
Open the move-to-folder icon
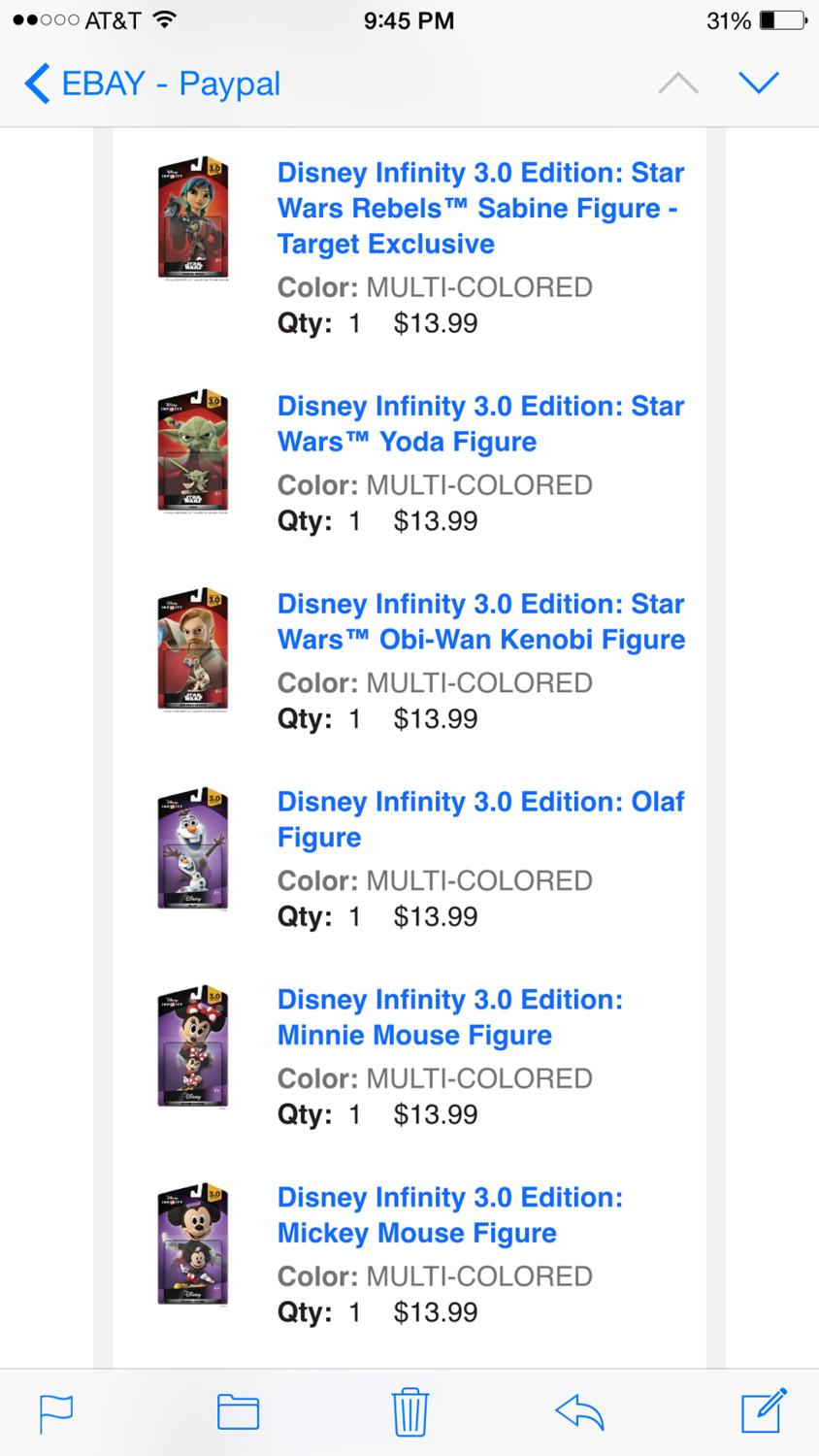tap(238, 1412)
